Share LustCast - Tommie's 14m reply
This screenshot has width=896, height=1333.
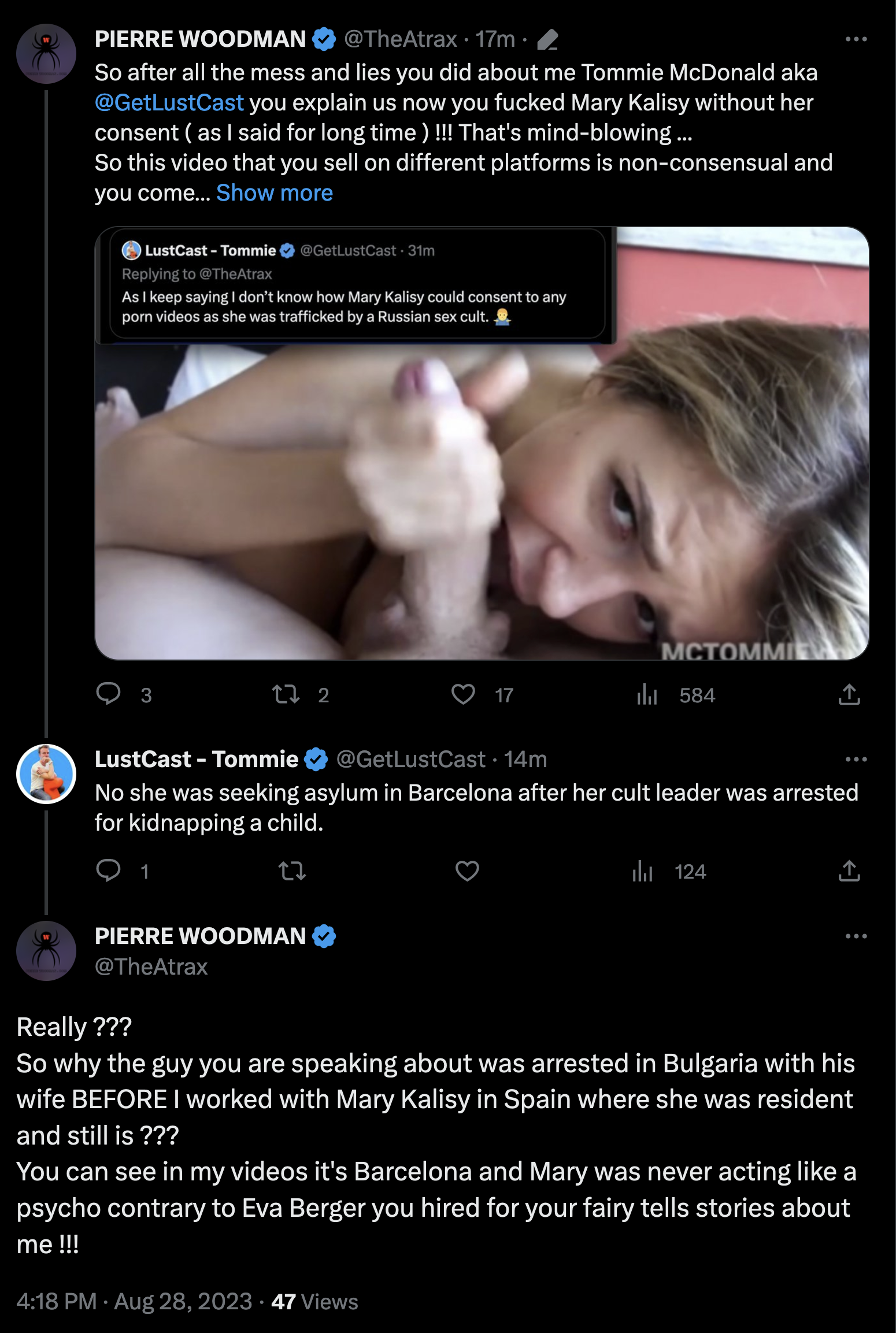pos(849,871)
